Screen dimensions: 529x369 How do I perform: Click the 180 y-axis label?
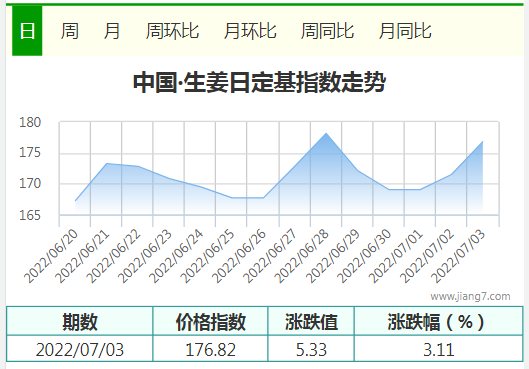click(x=30, y=122)
